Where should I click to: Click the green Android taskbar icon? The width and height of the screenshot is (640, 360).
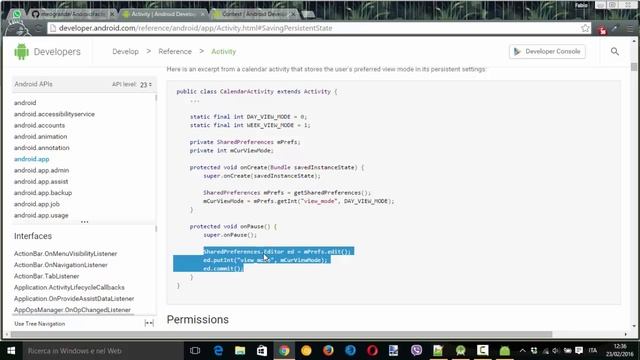coord(504,351)
